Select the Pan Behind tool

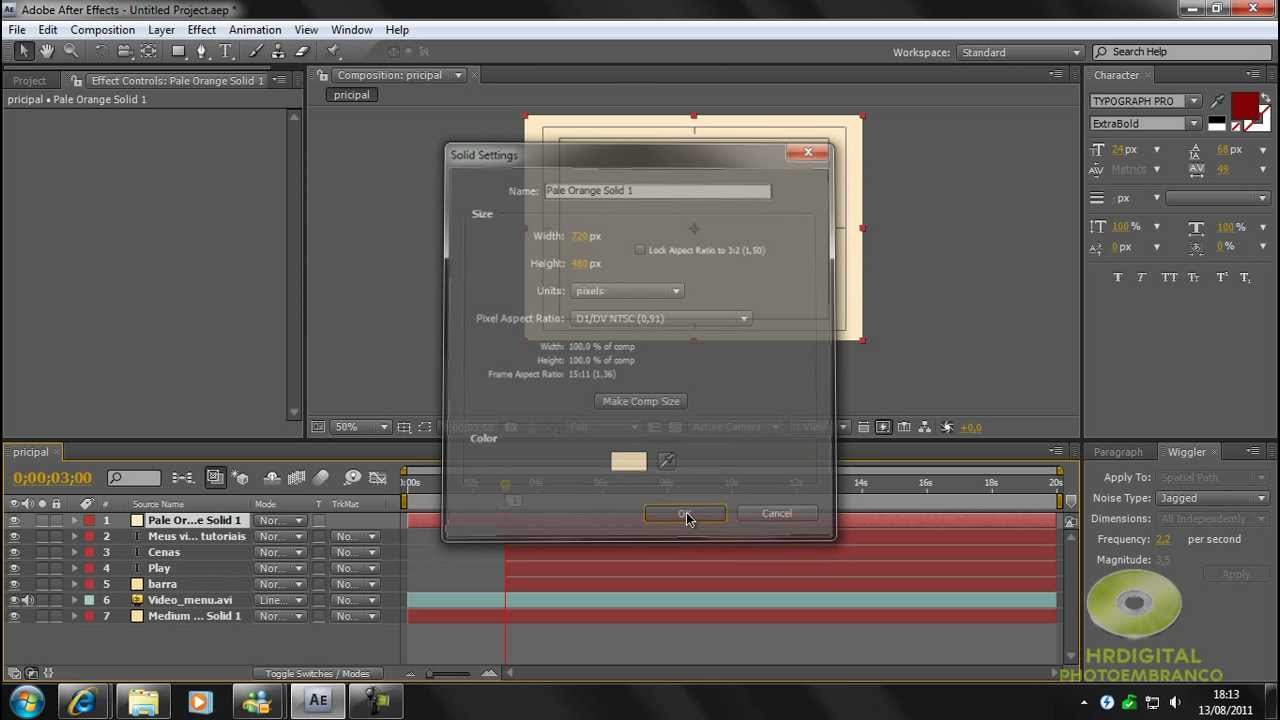click(148, 52)
